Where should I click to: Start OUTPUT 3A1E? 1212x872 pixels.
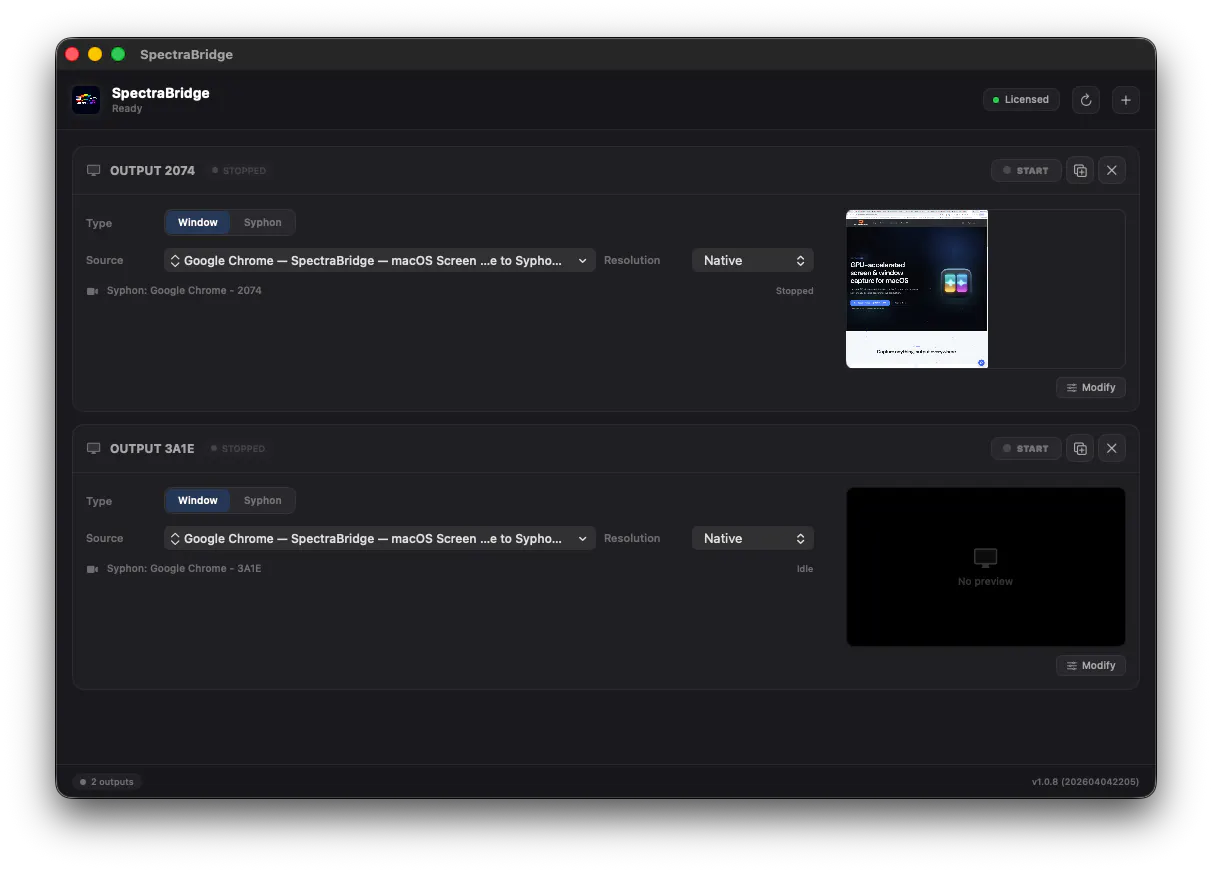pos(1026,449)
